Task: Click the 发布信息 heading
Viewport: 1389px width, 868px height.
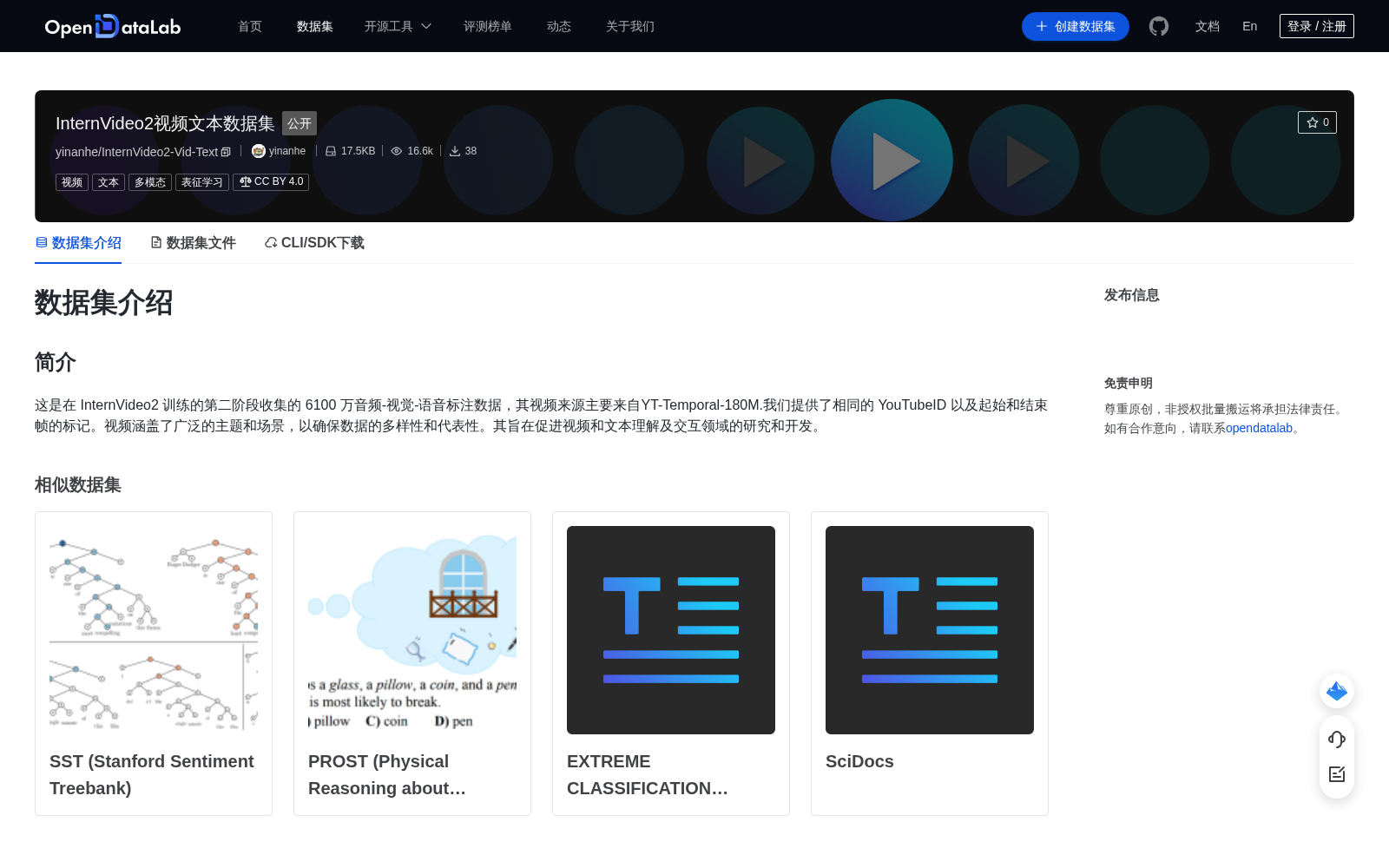Action: point(1131,295)
